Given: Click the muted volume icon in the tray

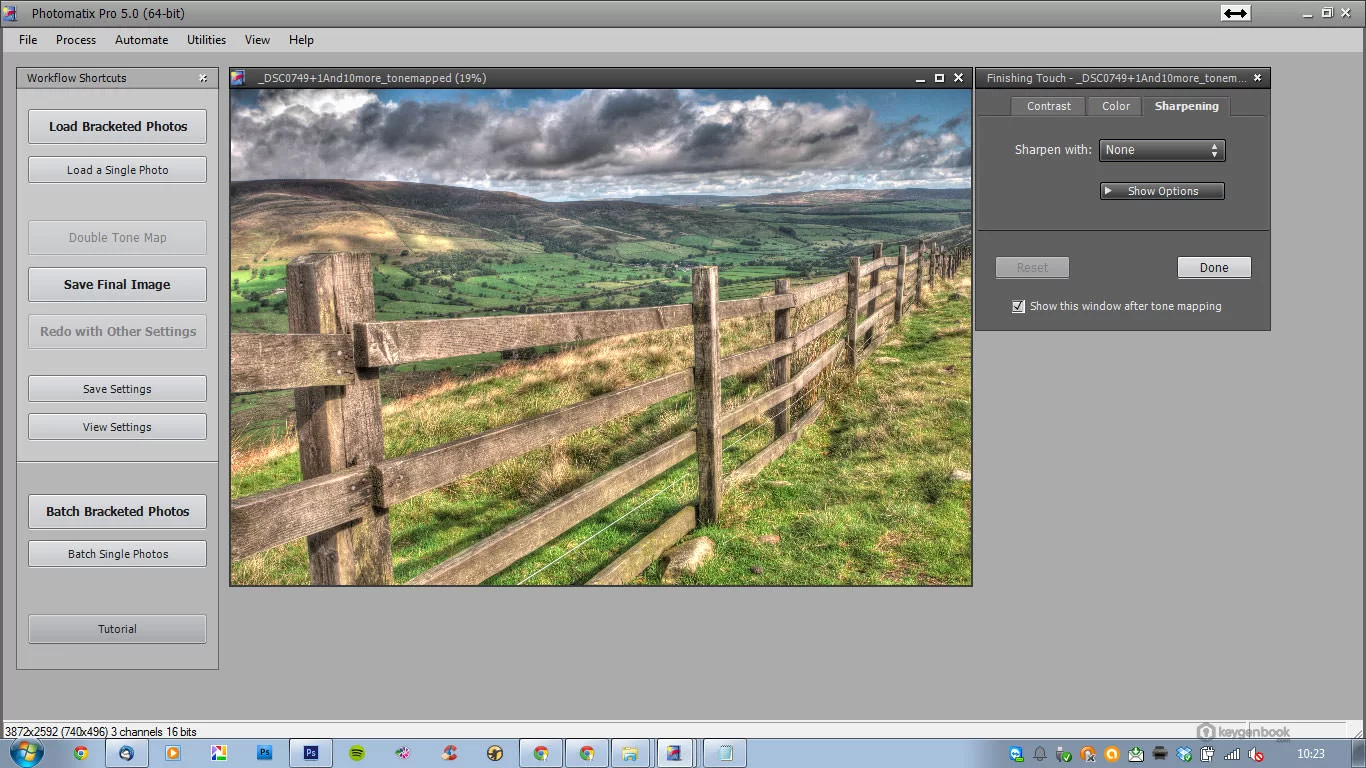Looking at the screenshot, I should [1256, 755].
